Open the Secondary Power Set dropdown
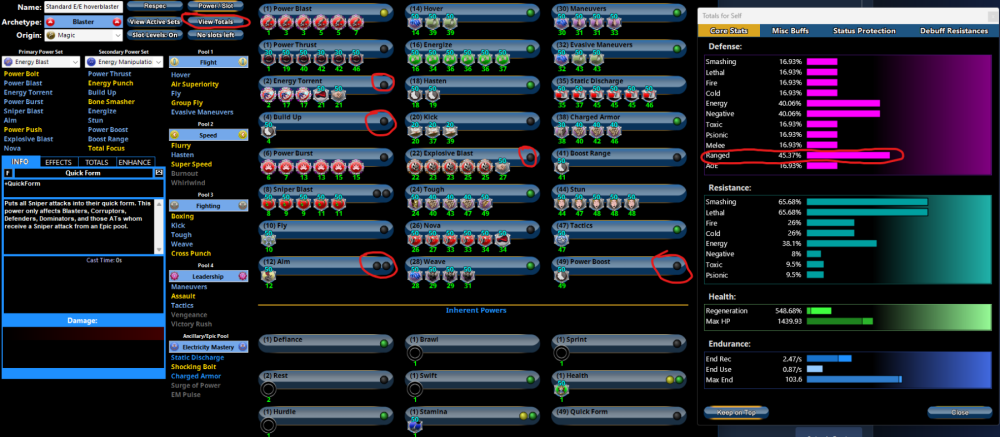Image resolution: width=1000 pixels, height=437 pixels. coord(124,62)
